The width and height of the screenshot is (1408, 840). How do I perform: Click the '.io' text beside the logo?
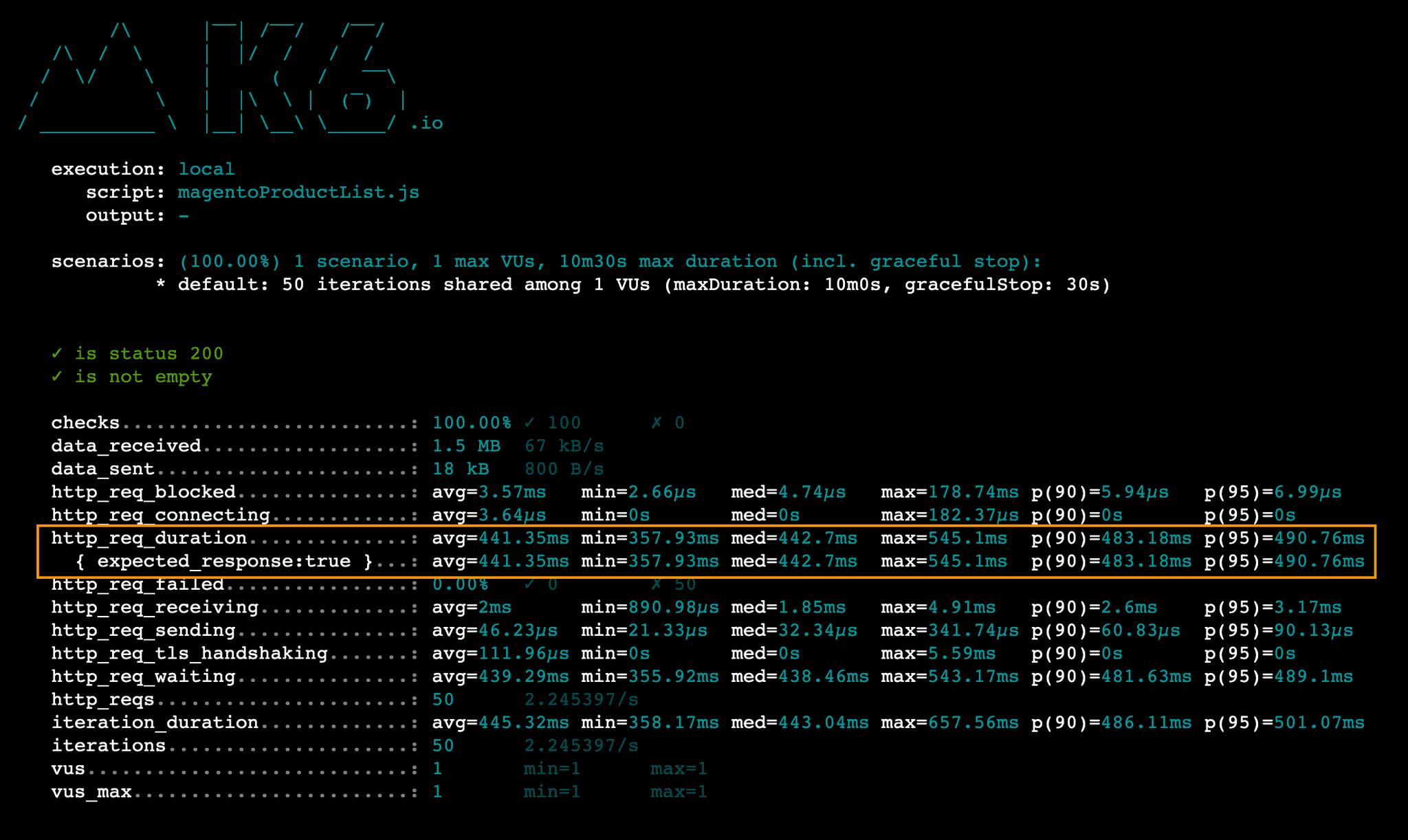pos(426,124)
